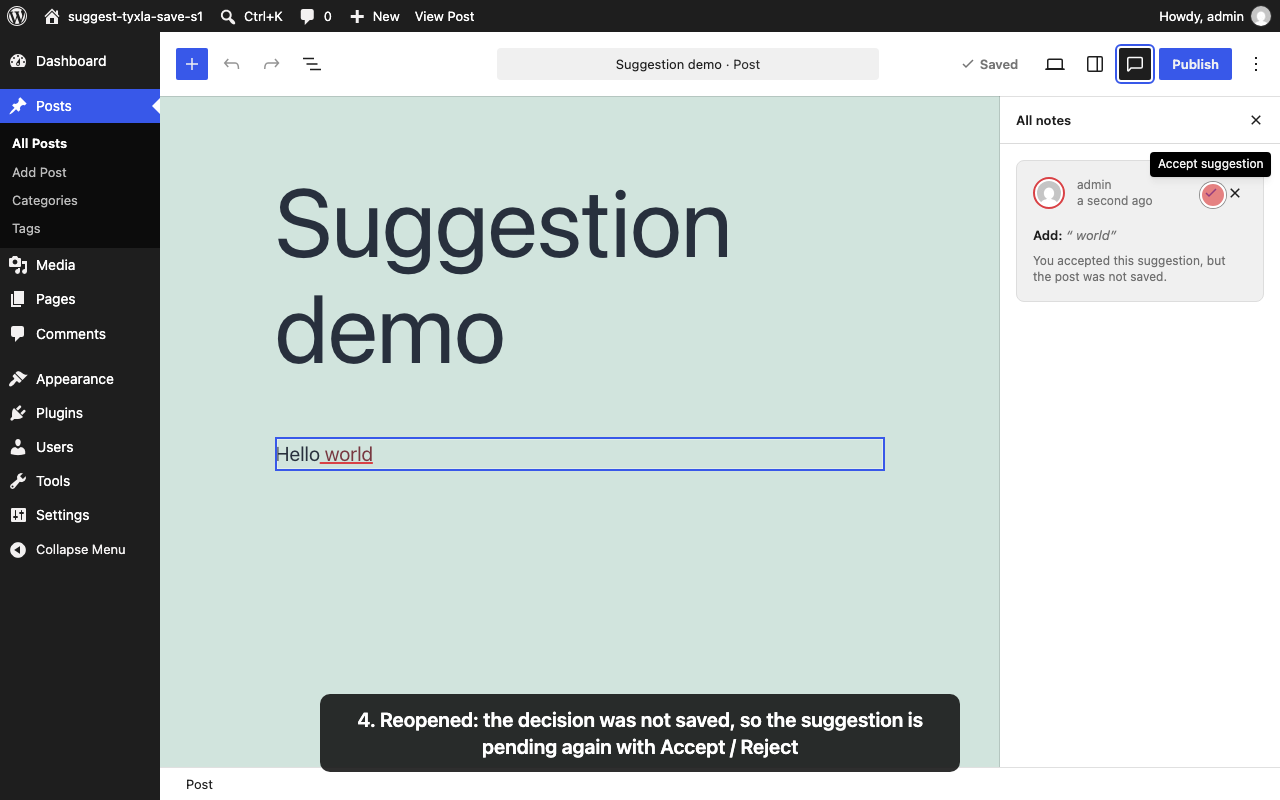Click the View Post link
Screen dimensions: 1280x800
[x=444, y=16]
